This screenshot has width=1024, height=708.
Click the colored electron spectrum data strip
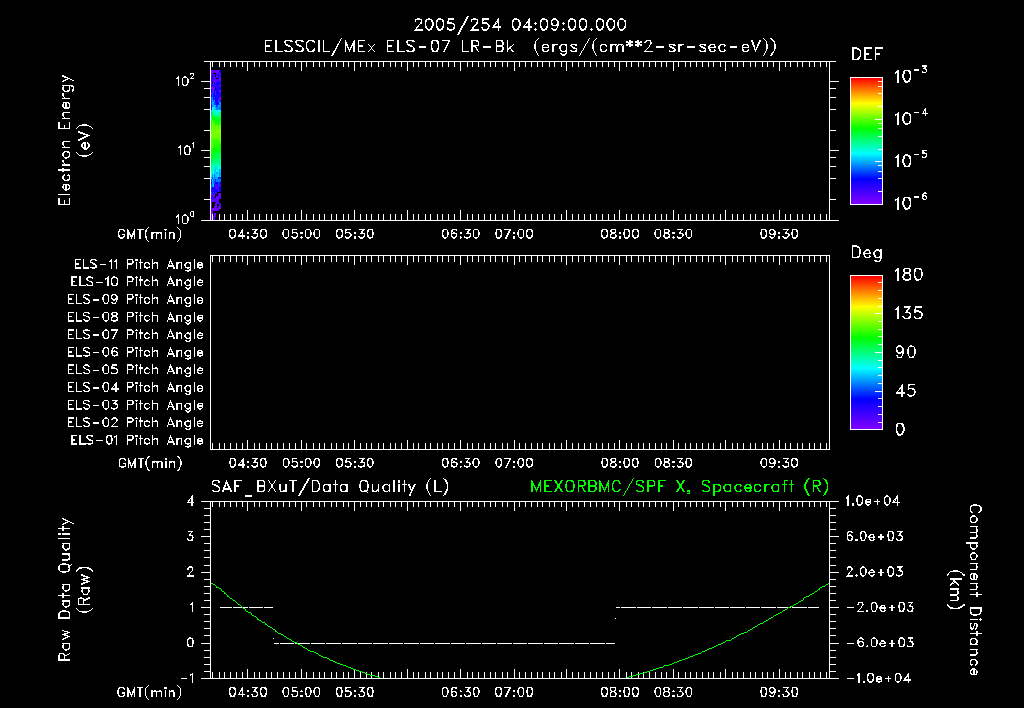[216, 144]
